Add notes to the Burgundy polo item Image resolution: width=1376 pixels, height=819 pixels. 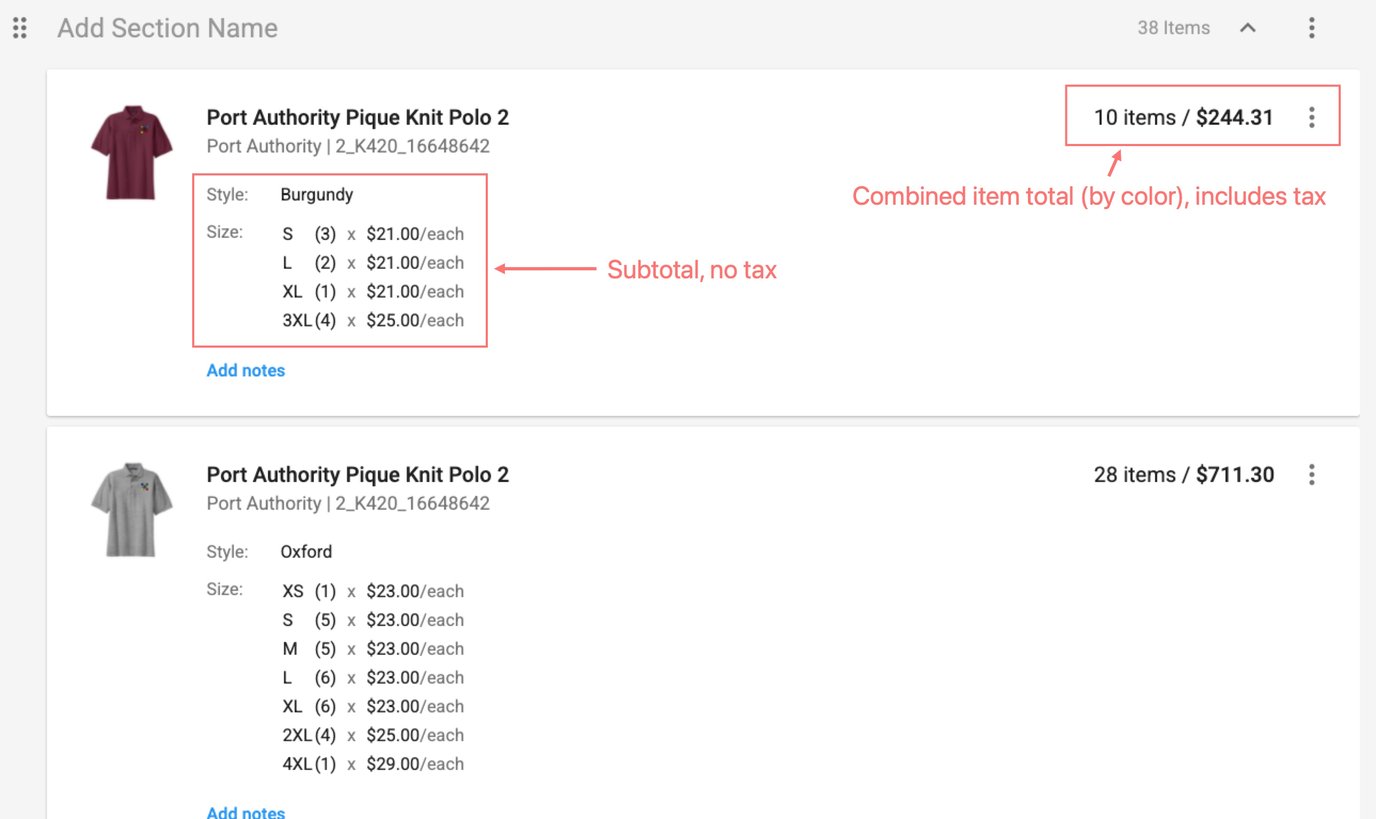tap(245, 371)
